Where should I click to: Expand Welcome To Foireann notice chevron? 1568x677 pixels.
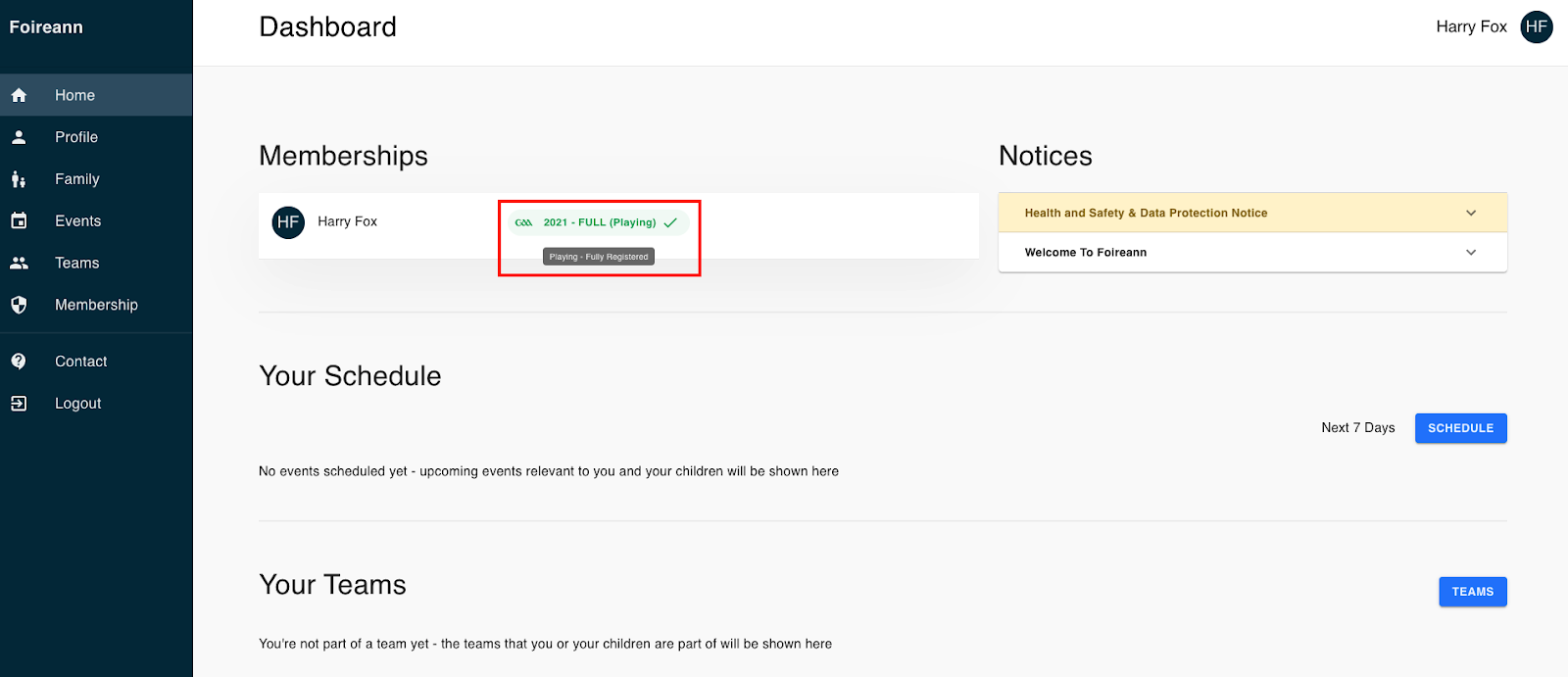tap(1471, 252)
